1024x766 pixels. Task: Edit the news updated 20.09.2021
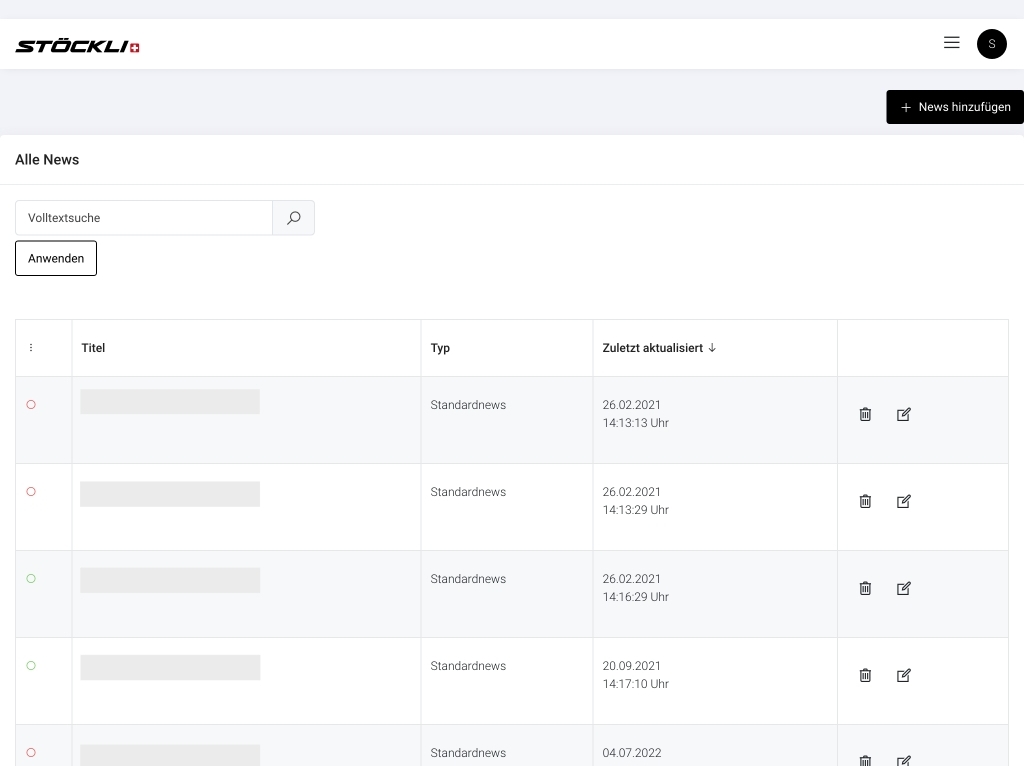(904, 675)
